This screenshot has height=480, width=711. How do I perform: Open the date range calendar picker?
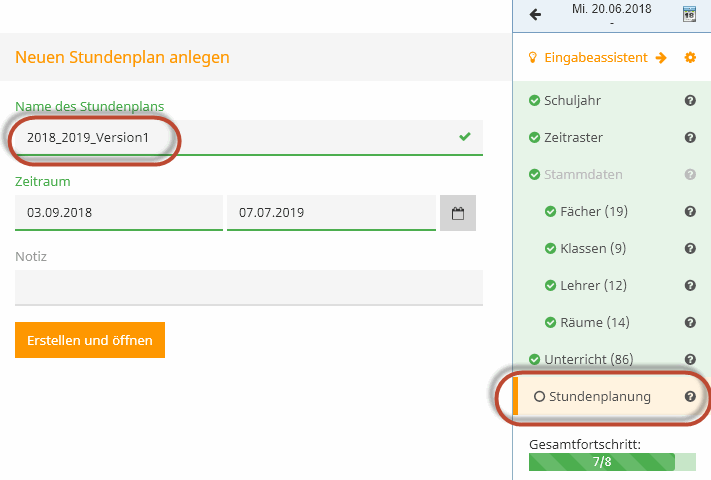pos(458,213)
